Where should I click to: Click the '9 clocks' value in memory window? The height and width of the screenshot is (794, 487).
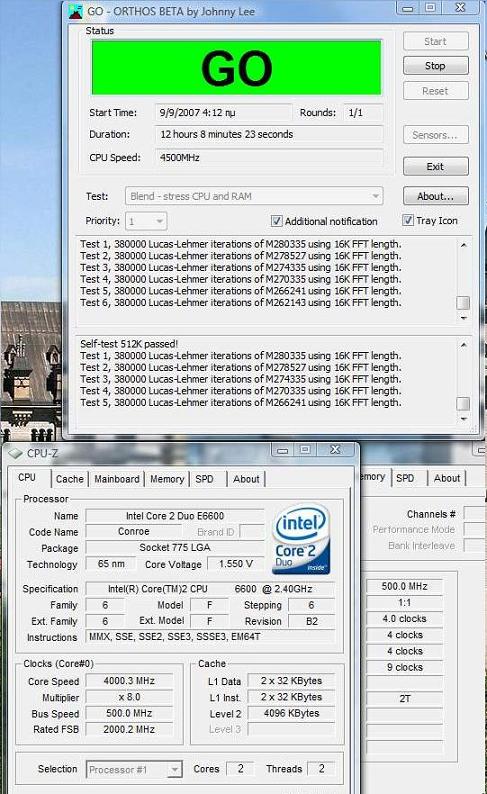pos(404,667)
